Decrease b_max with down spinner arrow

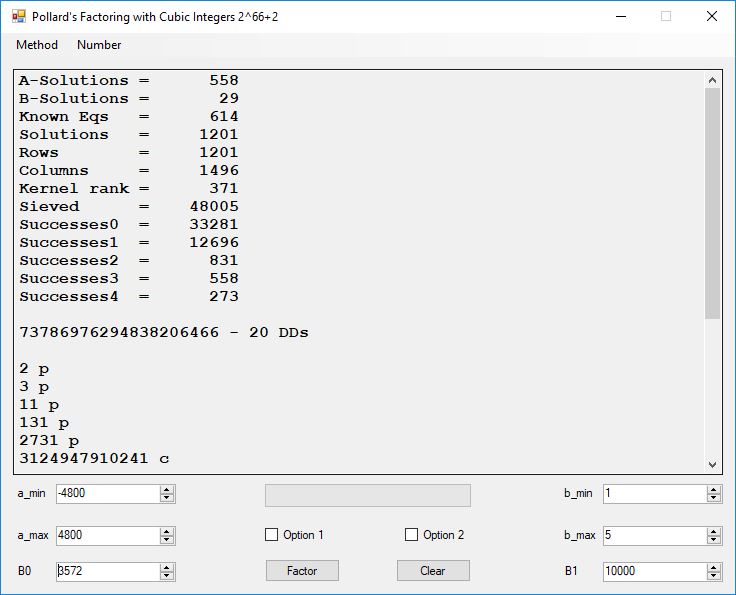tap(714, 540)
